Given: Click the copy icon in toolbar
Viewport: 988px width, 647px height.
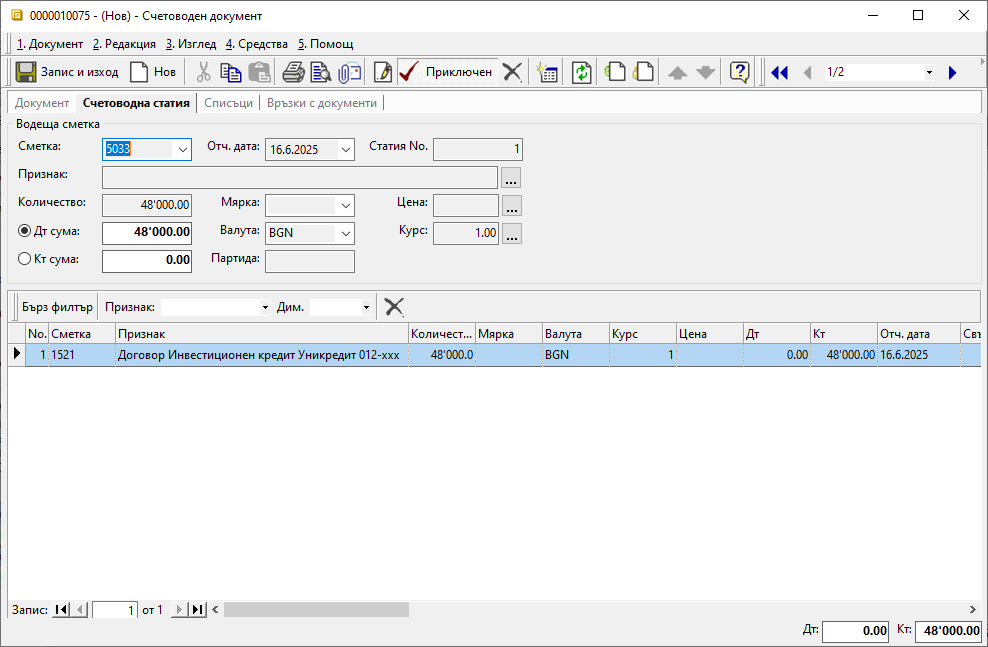Looking at the screenshot, I should point(231,72).
